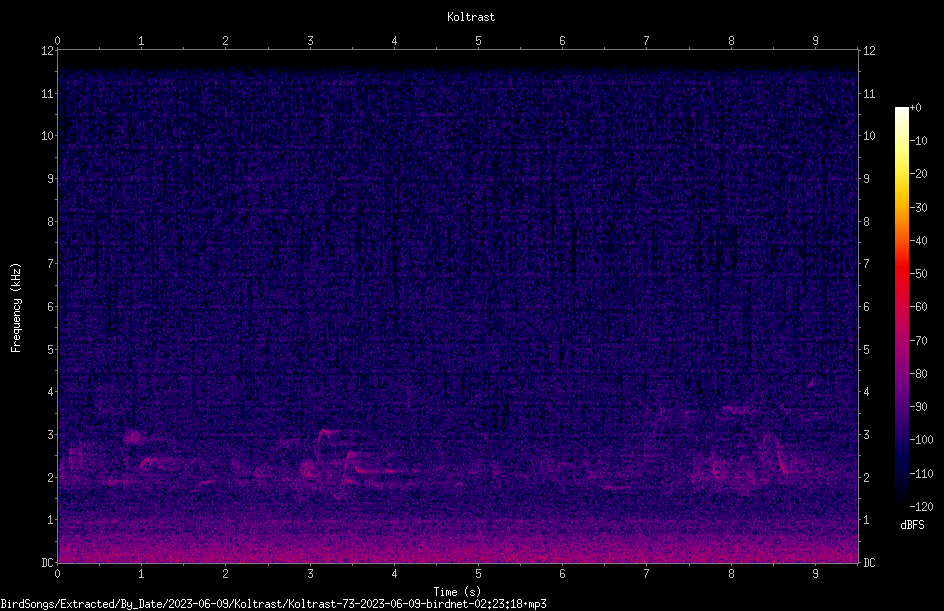Click the "Frequency (kHz)" vertical axis label
The image size is (944, 611).
pyautogui.click(x=16, y=308)
